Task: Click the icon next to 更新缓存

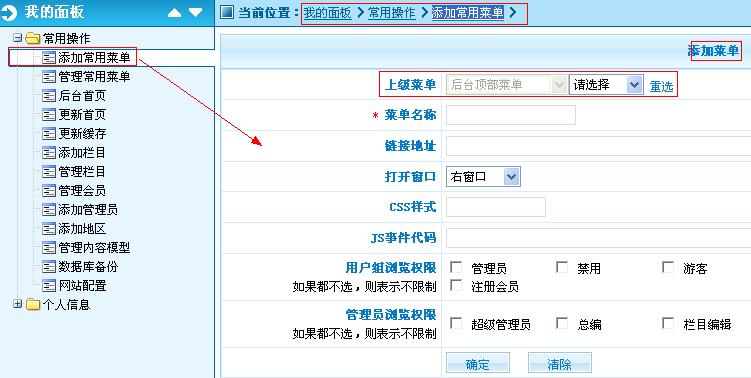Action: [x=49, y=134]
